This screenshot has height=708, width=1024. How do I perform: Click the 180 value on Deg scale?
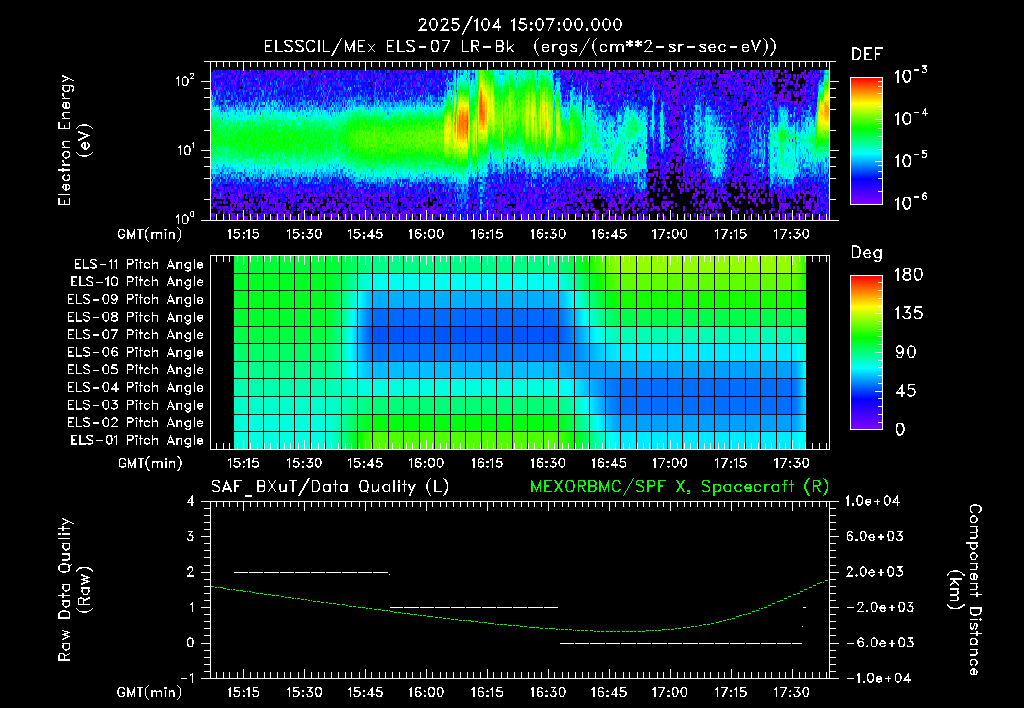(x=908, y=275)
